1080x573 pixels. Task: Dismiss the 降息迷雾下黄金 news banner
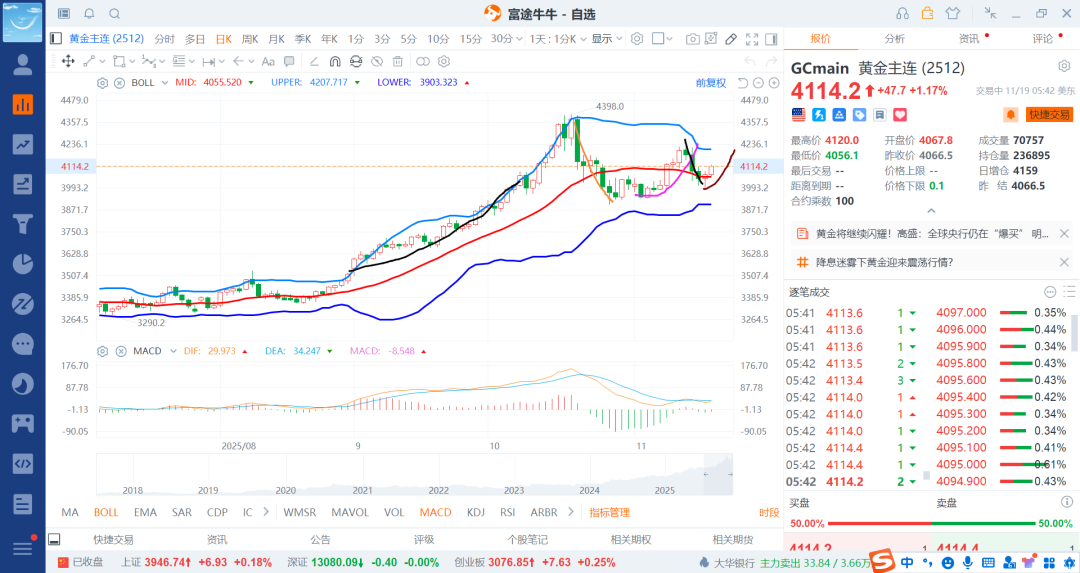(x=1065, y=262)
